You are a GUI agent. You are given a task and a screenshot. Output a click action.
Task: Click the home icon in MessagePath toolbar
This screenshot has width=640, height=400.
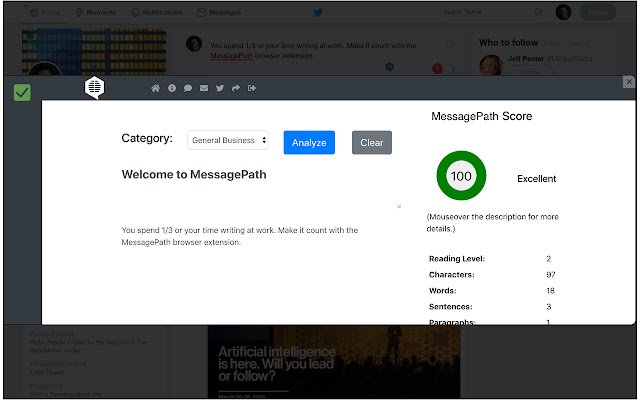pos(155,88)
